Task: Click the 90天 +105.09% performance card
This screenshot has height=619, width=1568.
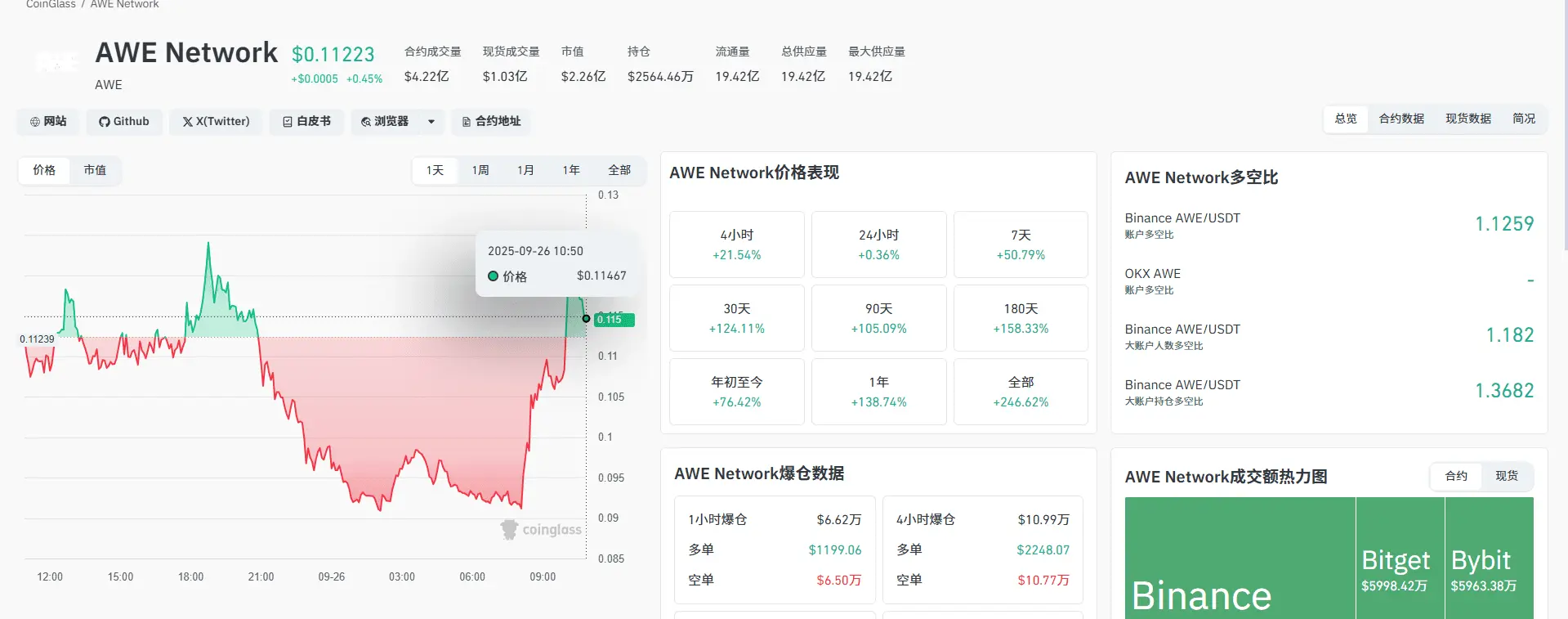Action: click(x=879, y=318)
